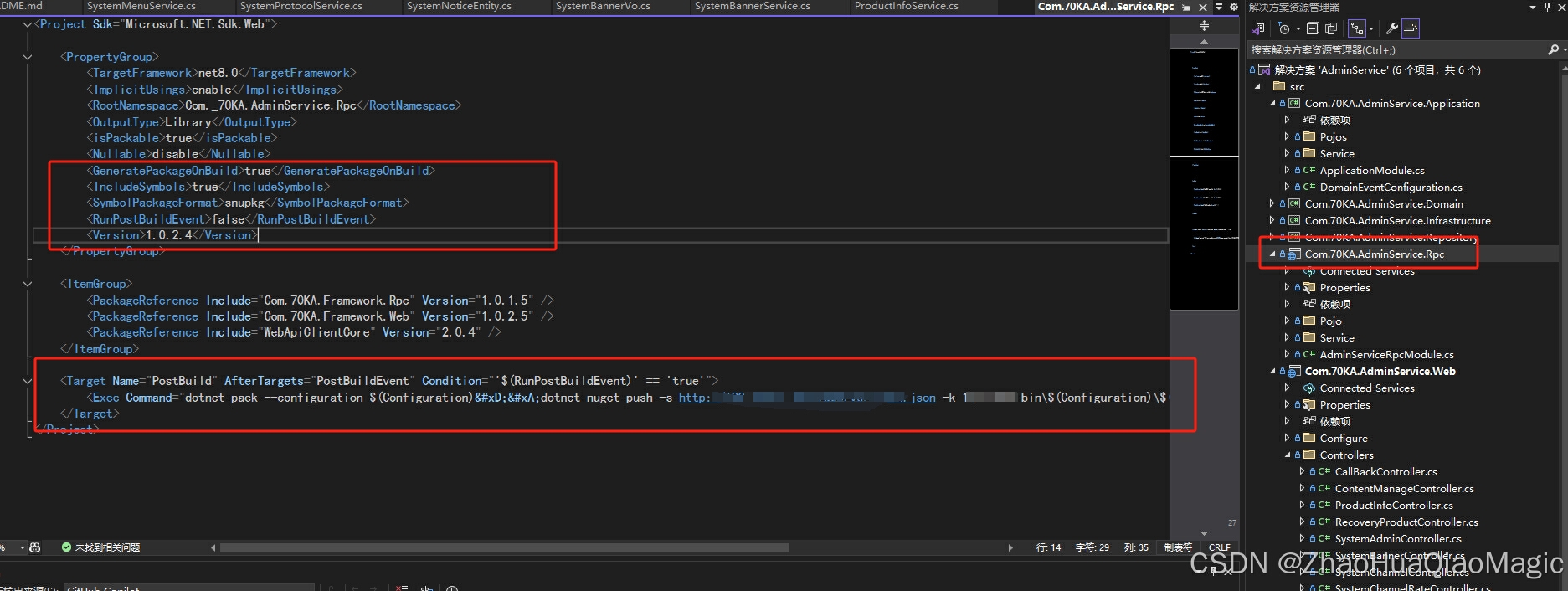Follow the nuget push source URL link
The height and width of the screenshot is (591, 1568).
pyautogui.click(x=807, y=398)
